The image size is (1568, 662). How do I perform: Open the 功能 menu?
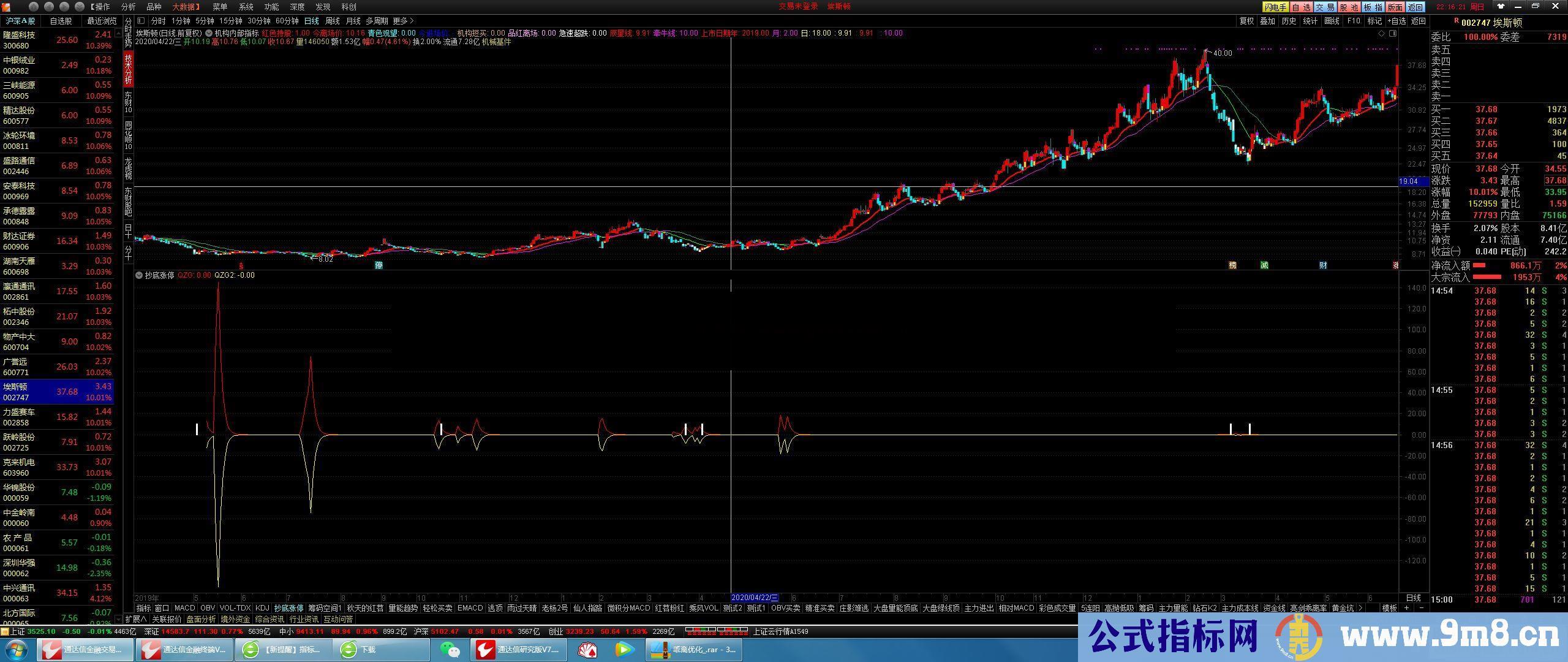(271, 7)
